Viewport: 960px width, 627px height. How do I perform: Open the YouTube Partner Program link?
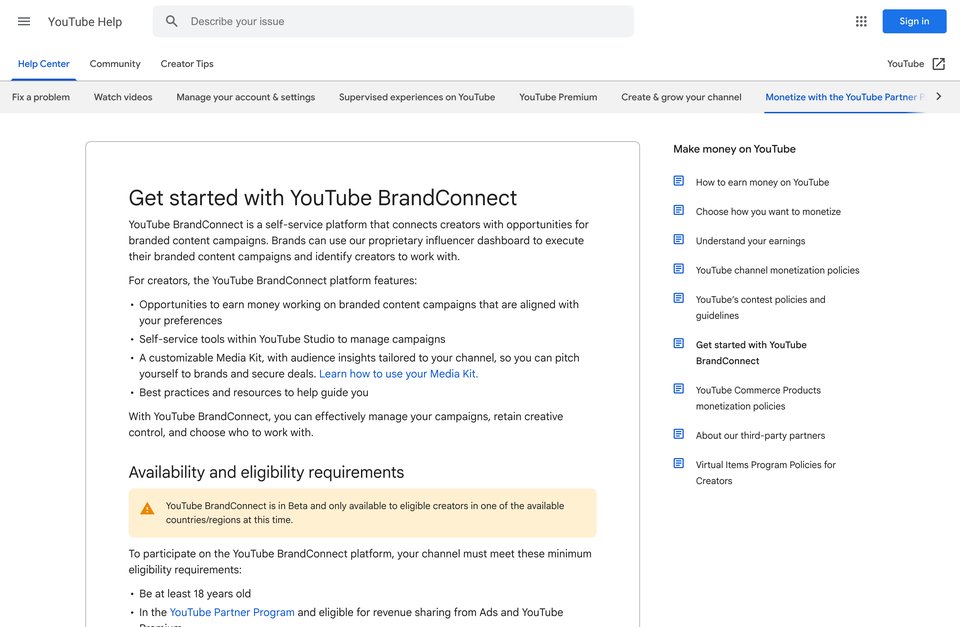[232, 612]
